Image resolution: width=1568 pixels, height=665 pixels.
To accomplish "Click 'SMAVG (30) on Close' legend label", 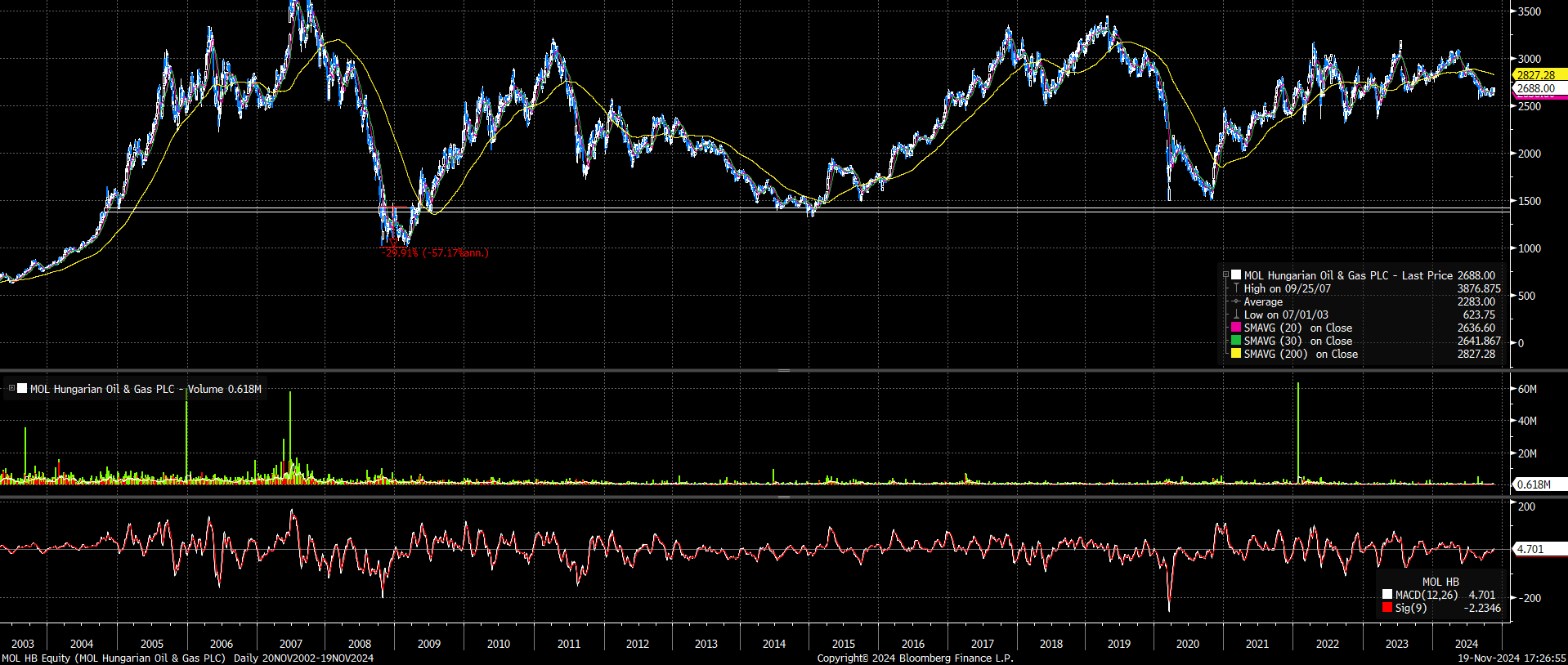I will pyautogui.click(x=1298, y=341).
